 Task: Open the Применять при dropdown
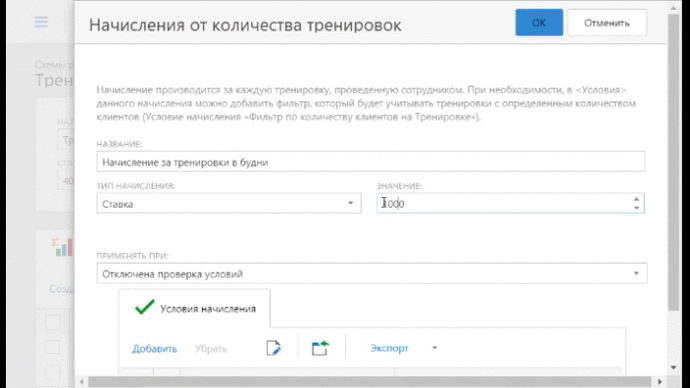372,273
